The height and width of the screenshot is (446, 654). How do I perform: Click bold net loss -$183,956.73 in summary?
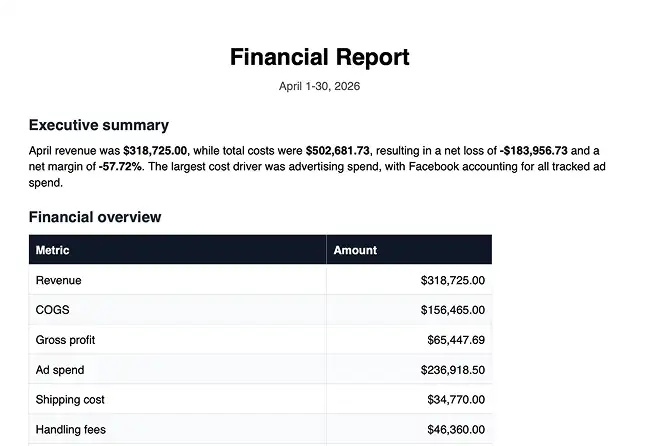point(533,151)
